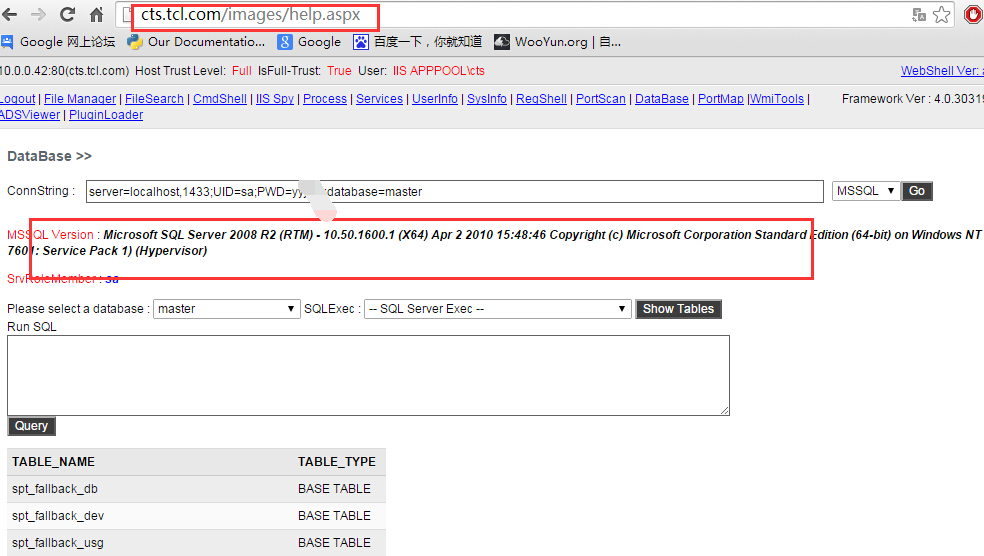The height and width of the screenshot is (556, 984).
Task: Open the Process list
Action: 325,99
